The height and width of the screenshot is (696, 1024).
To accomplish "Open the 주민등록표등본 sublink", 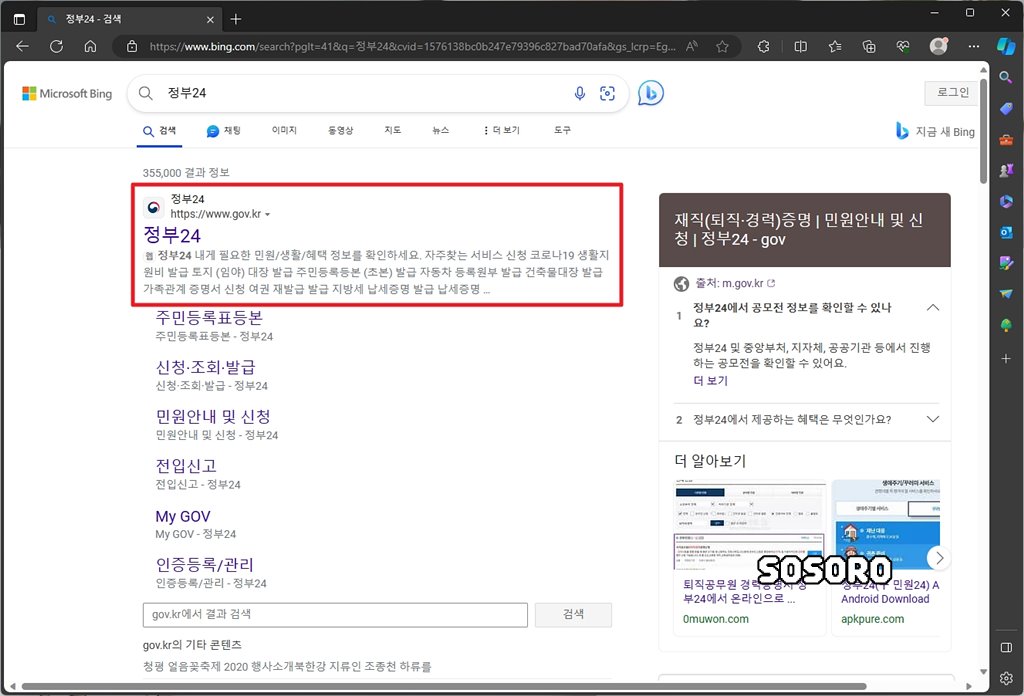I will tap(209, 318).
